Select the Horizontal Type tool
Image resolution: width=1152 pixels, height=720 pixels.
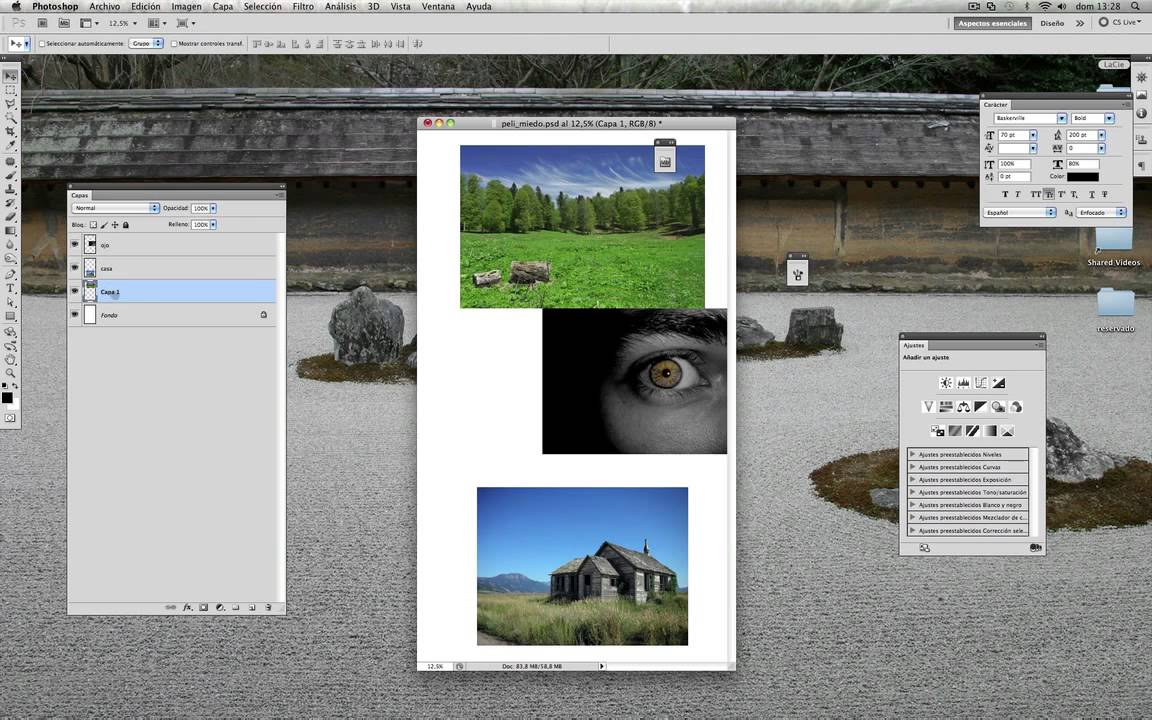tap(10, 287)
